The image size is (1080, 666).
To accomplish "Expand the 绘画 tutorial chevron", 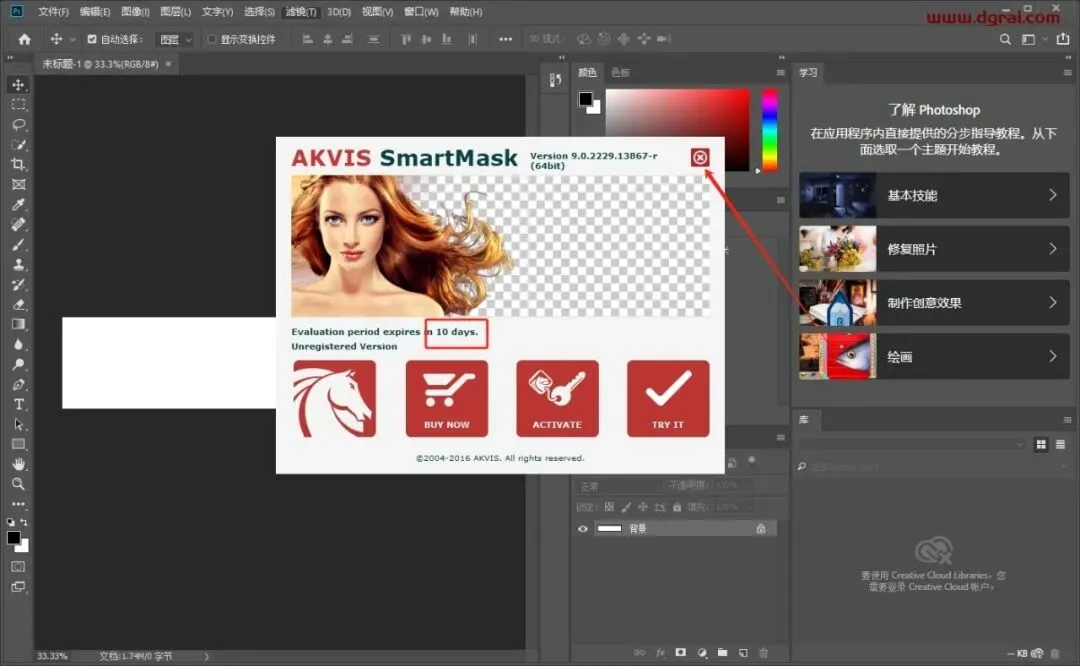I will [x=1052, y=356].
